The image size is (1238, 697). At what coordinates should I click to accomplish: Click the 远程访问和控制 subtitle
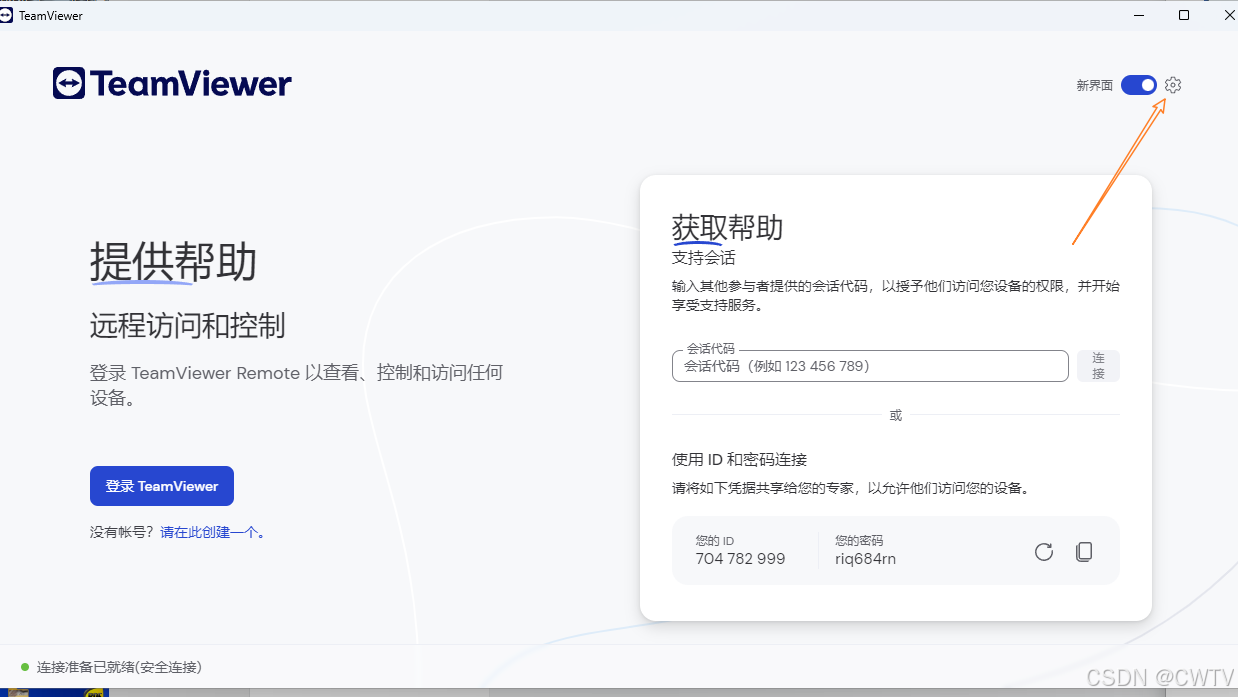(187, 325)
